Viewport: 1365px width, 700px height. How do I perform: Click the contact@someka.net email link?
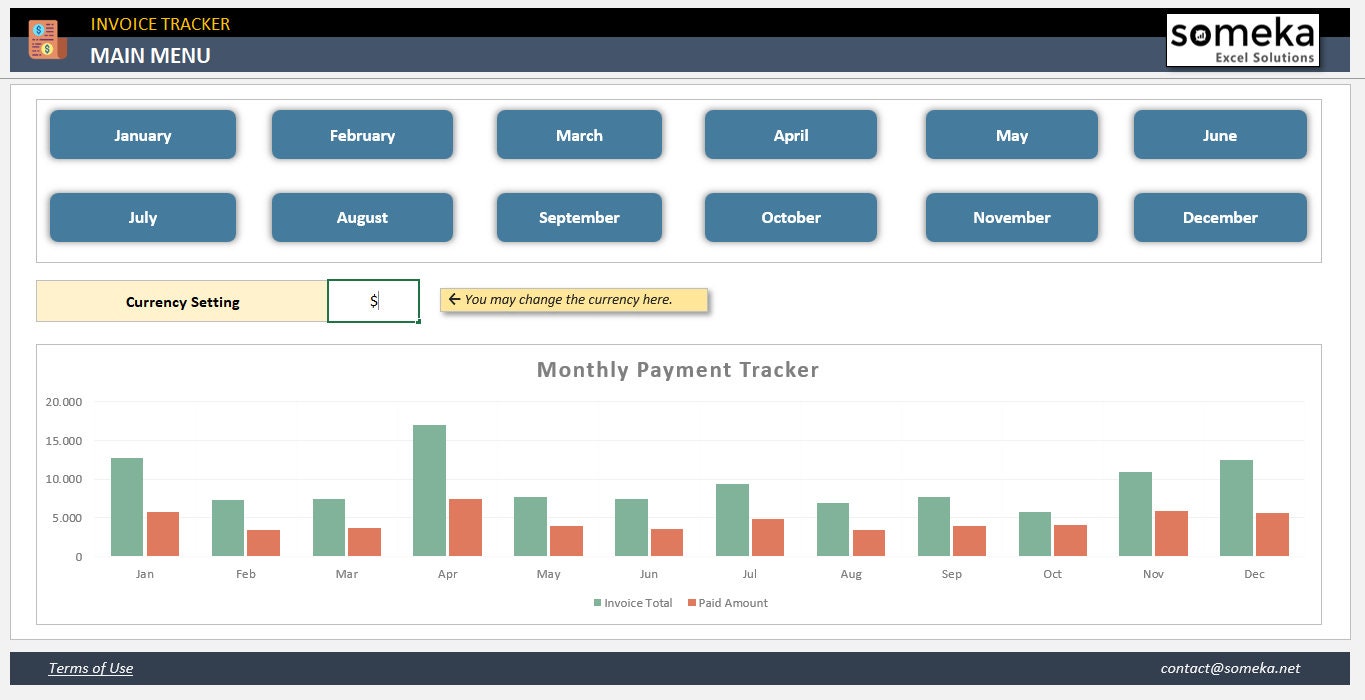1230,668
